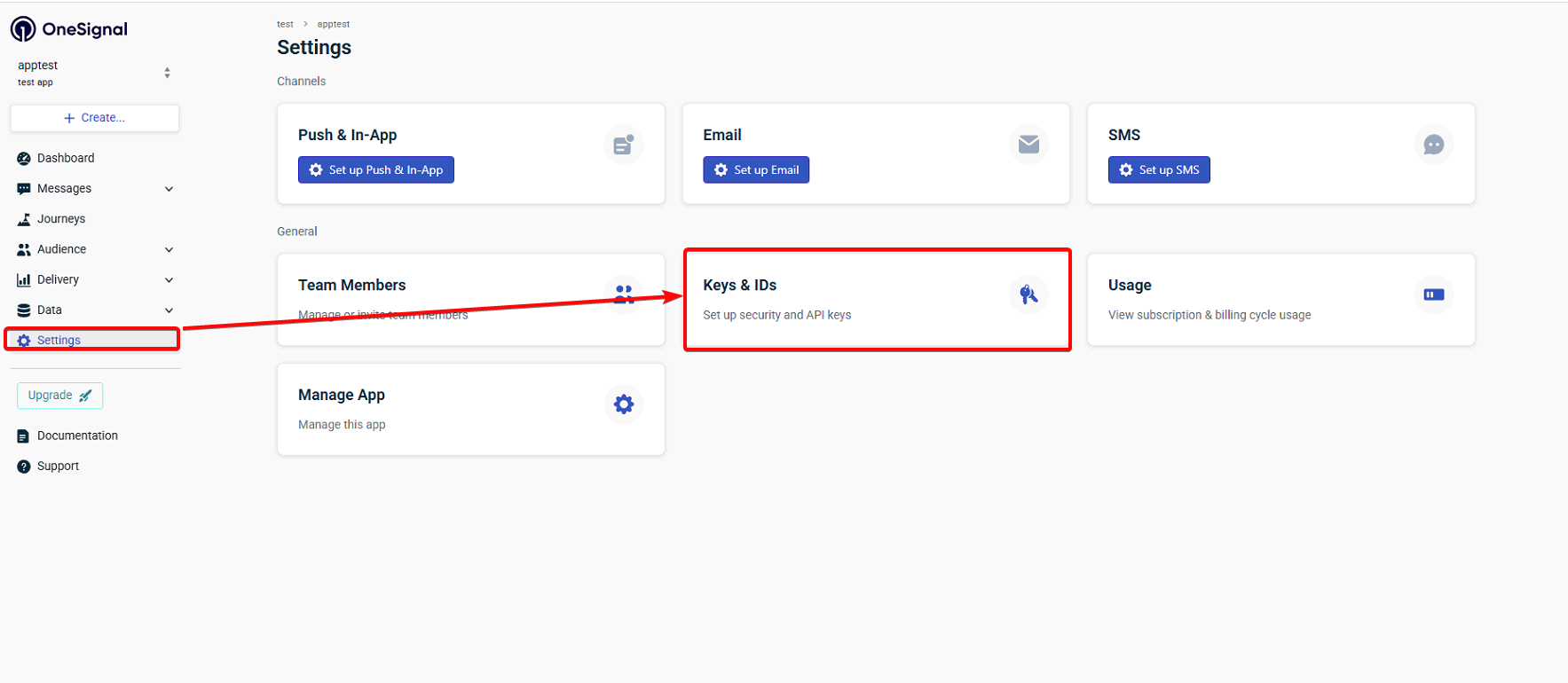Open the Support link

point(58,467)
